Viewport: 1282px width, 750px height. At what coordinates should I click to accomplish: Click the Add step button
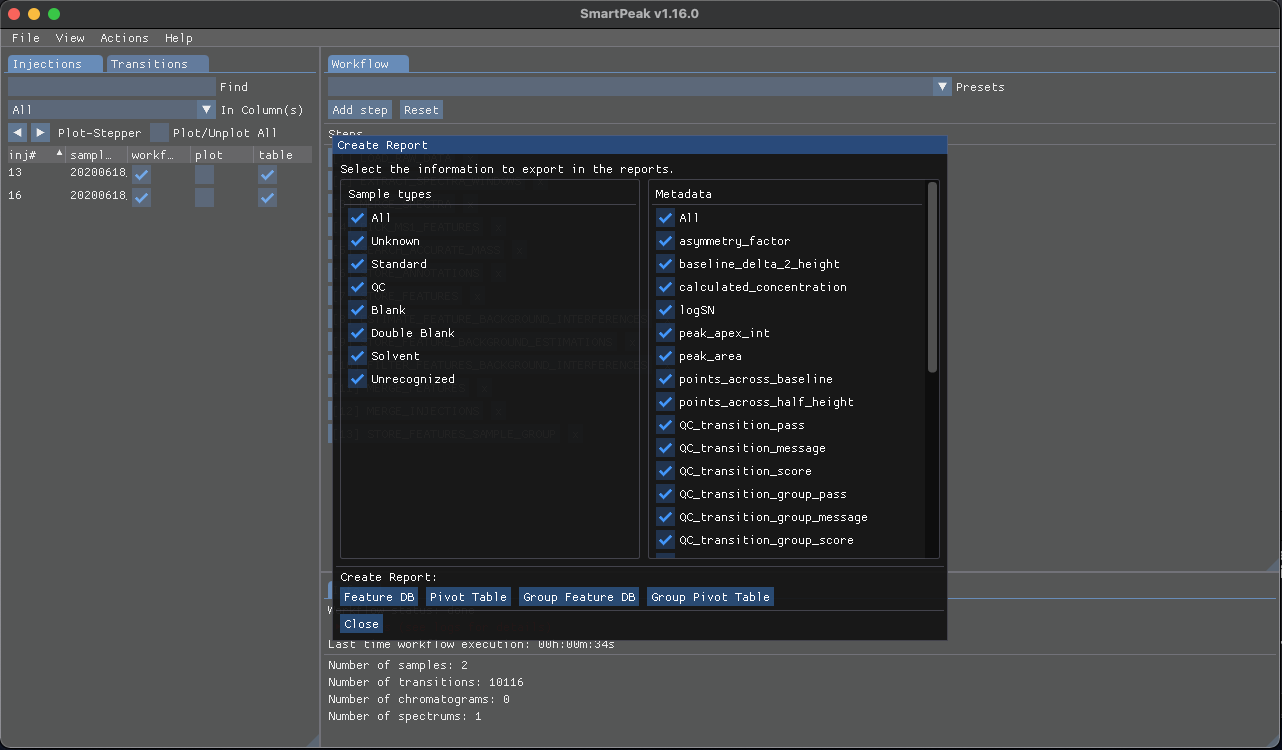pos(360,110)
